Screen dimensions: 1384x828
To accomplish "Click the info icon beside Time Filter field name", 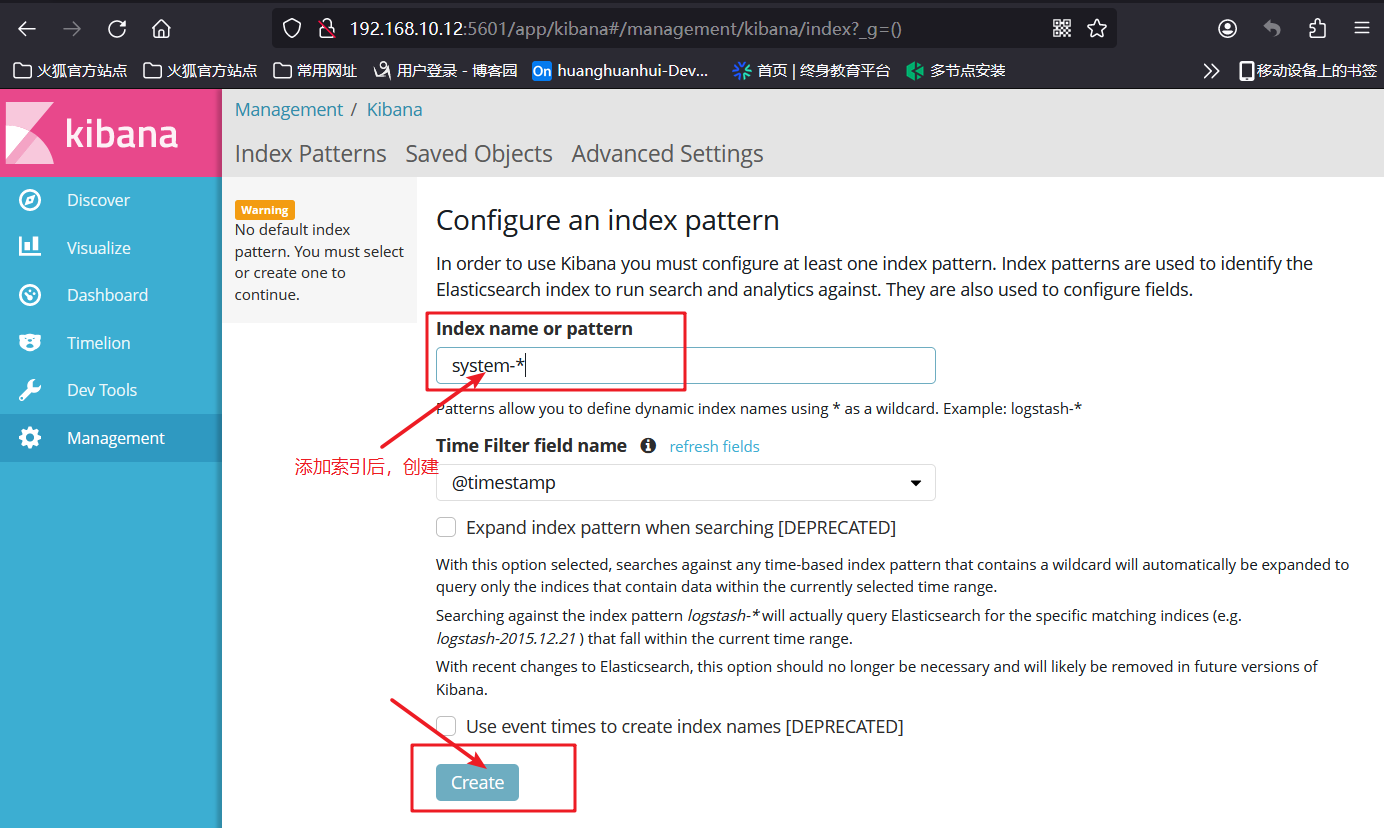I will (x=648, y=446).
